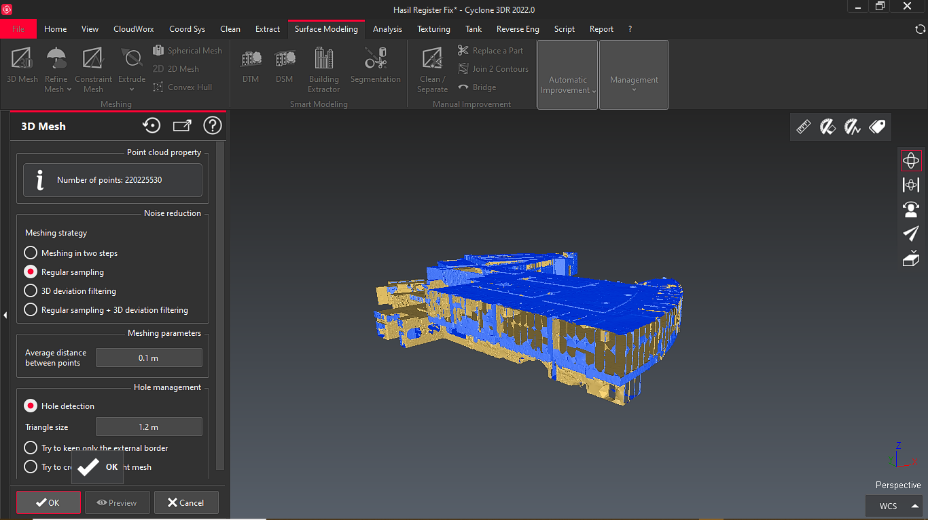The image size is (928, 520).
Task: Switch to walkthrough person view mode
Action: (x=911, y=209)
